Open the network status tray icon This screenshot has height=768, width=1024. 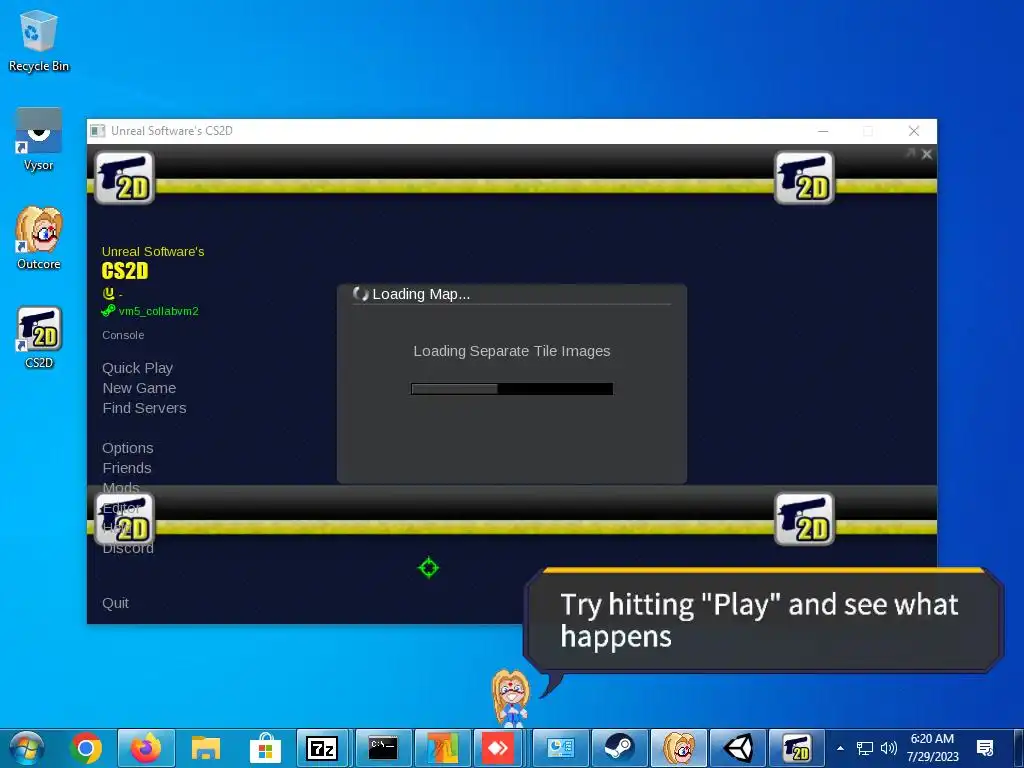pos(865,748)
